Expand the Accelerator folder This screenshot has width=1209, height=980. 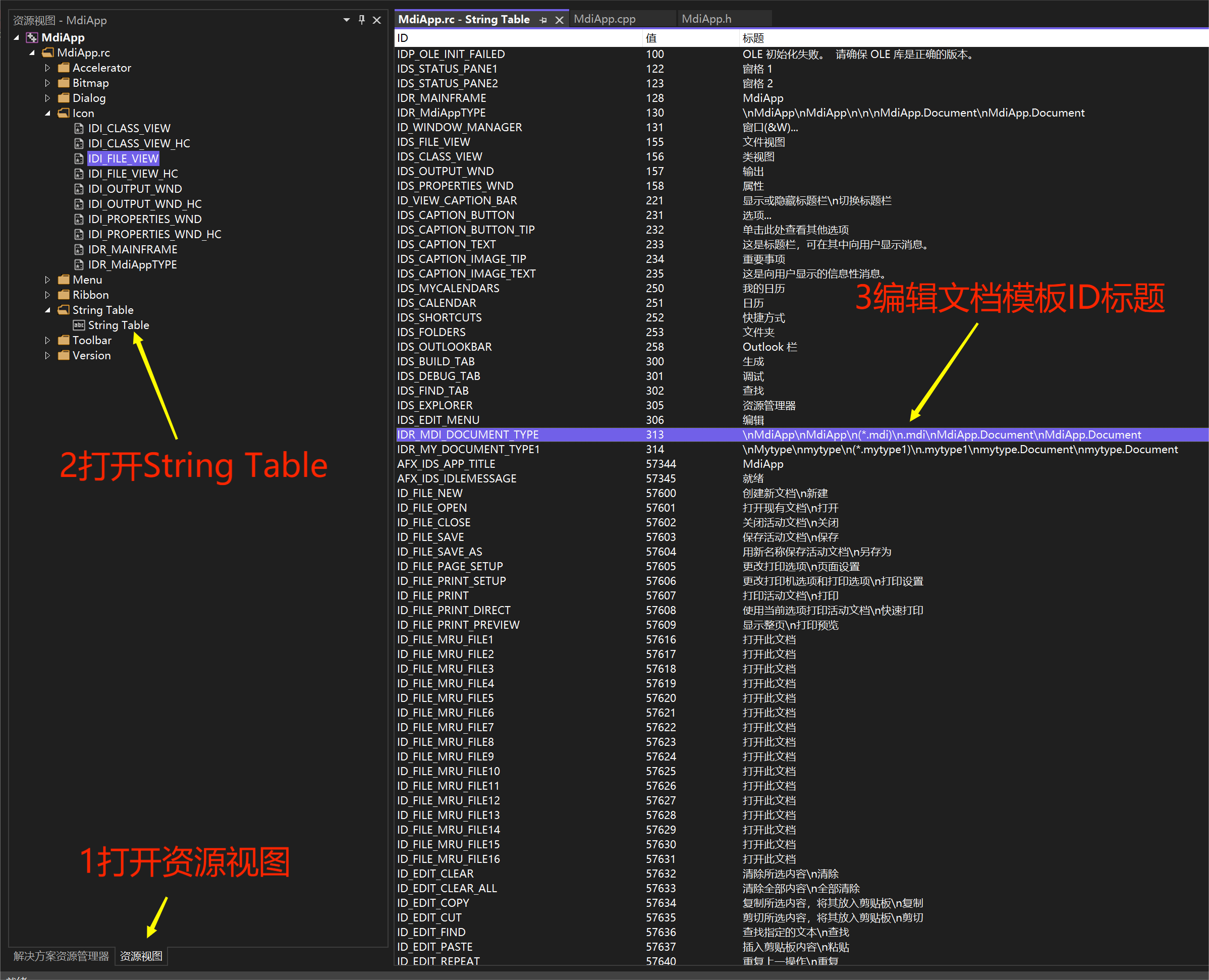[x=47, y=68]
